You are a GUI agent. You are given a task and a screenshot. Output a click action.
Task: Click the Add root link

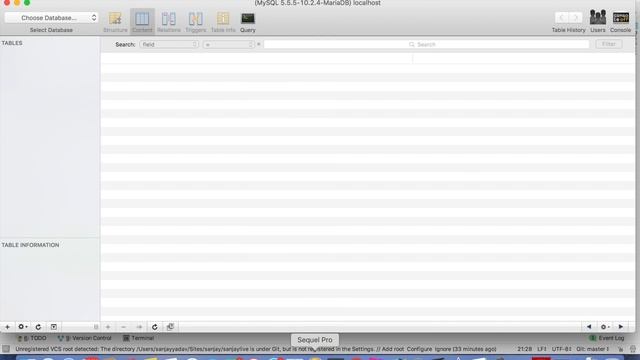tap(391, 349)
